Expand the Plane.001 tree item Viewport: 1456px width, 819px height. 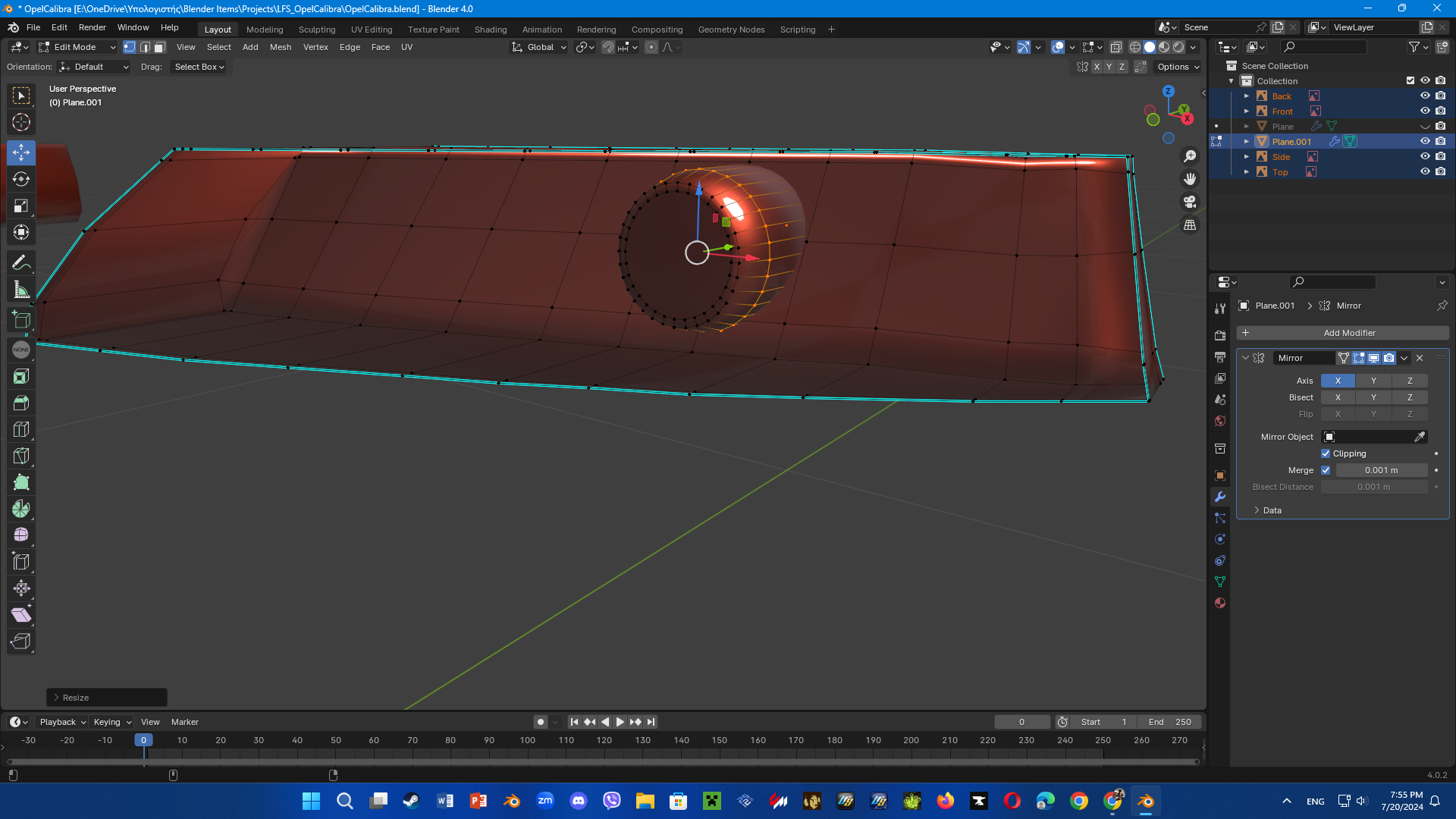[1246, 142]
